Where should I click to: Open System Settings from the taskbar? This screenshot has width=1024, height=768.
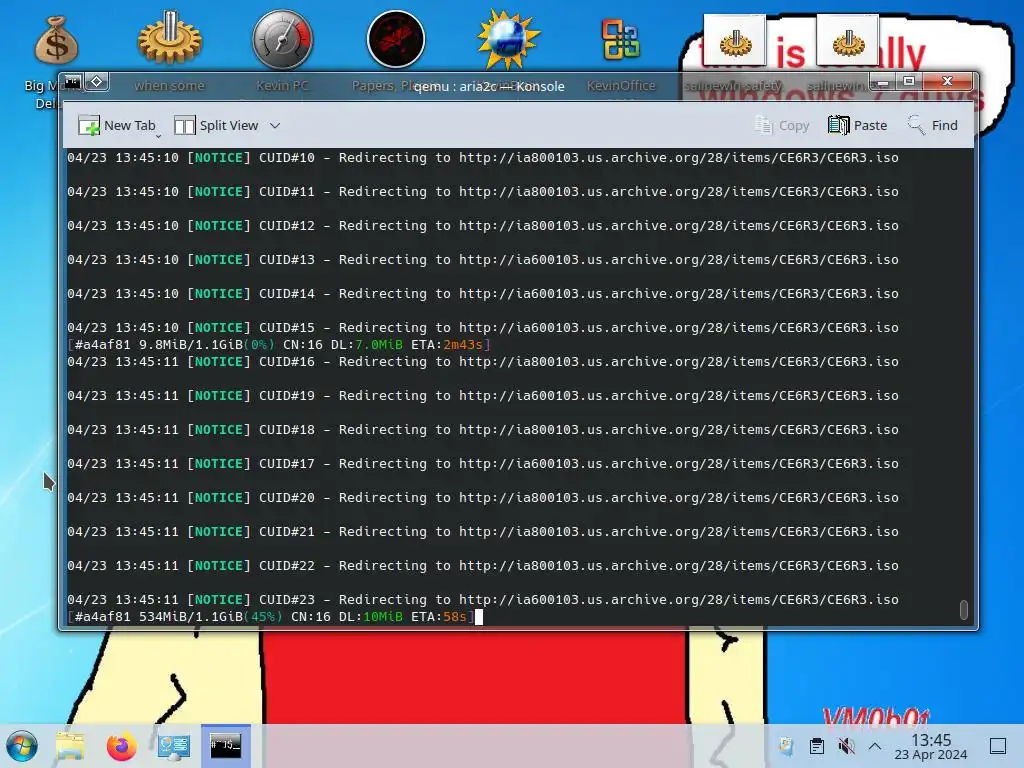pos(174,746)
